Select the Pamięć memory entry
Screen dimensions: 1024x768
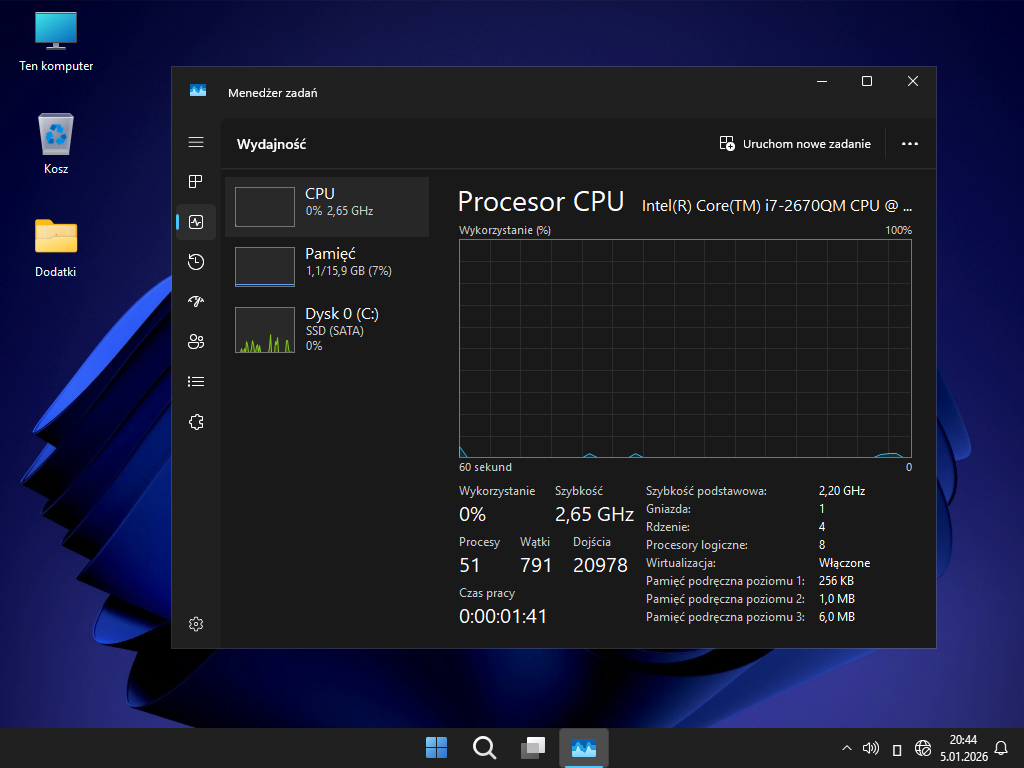[327, 267]
